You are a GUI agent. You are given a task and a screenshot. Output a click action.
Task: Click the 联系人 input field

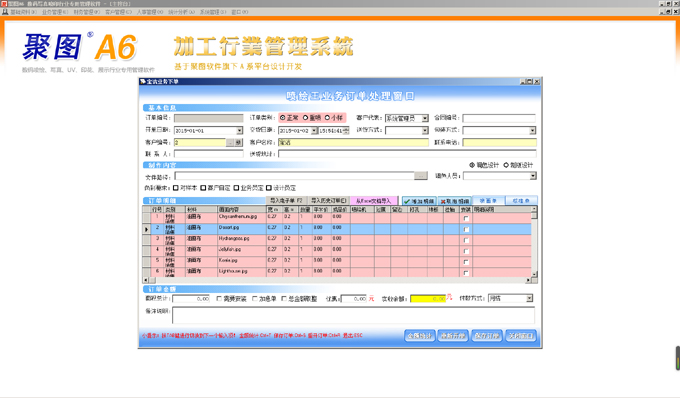209,154
